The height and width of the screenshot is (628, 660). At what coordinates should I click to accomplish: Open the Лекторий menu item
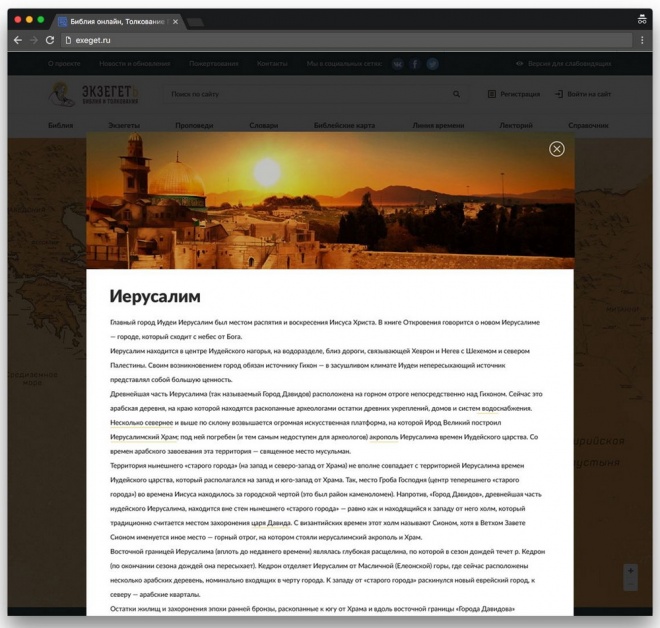(x=516, y=125)
